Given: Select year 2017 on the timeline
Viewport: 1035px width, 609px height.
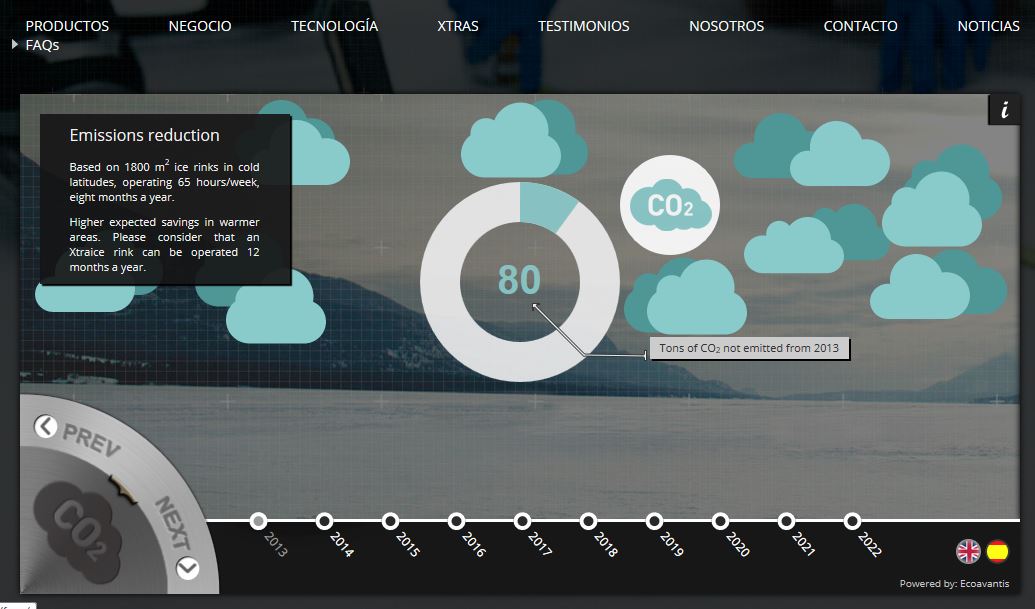Looking at the screenshot, I should [x=522, y=521].
